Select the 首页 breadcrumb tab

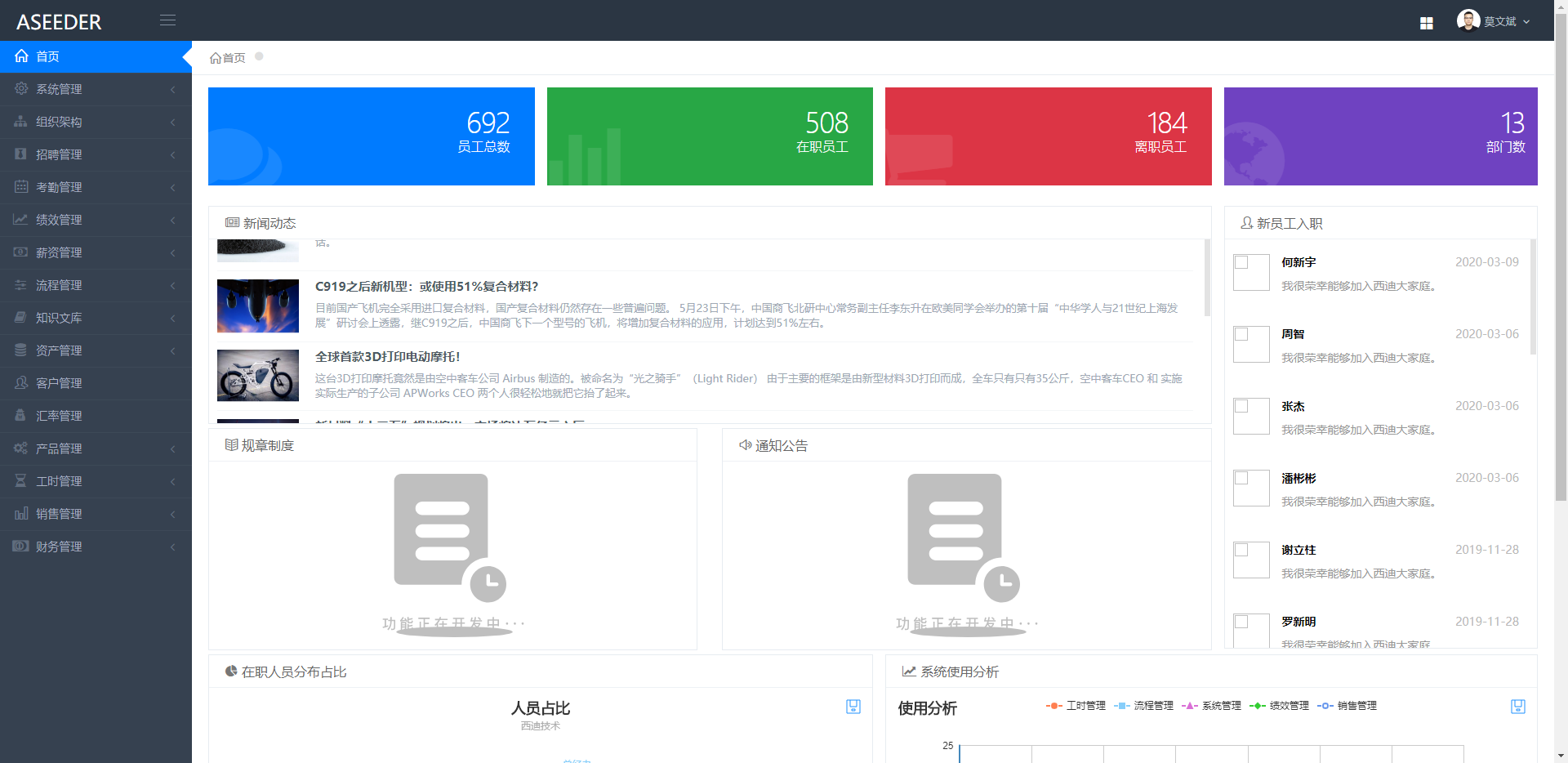pyautogui.click(x=228, y=57)
